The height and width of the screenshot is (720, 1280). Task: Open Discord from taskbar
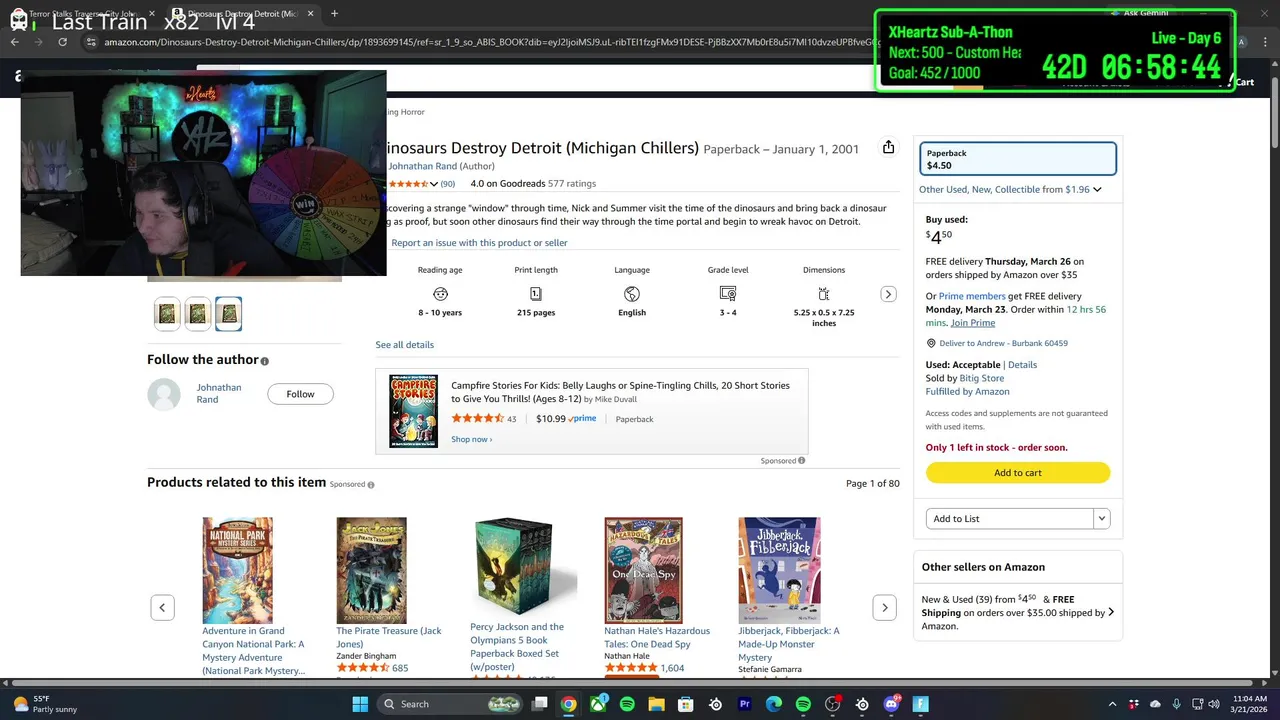pyautogui.click(x=891, y=704)
